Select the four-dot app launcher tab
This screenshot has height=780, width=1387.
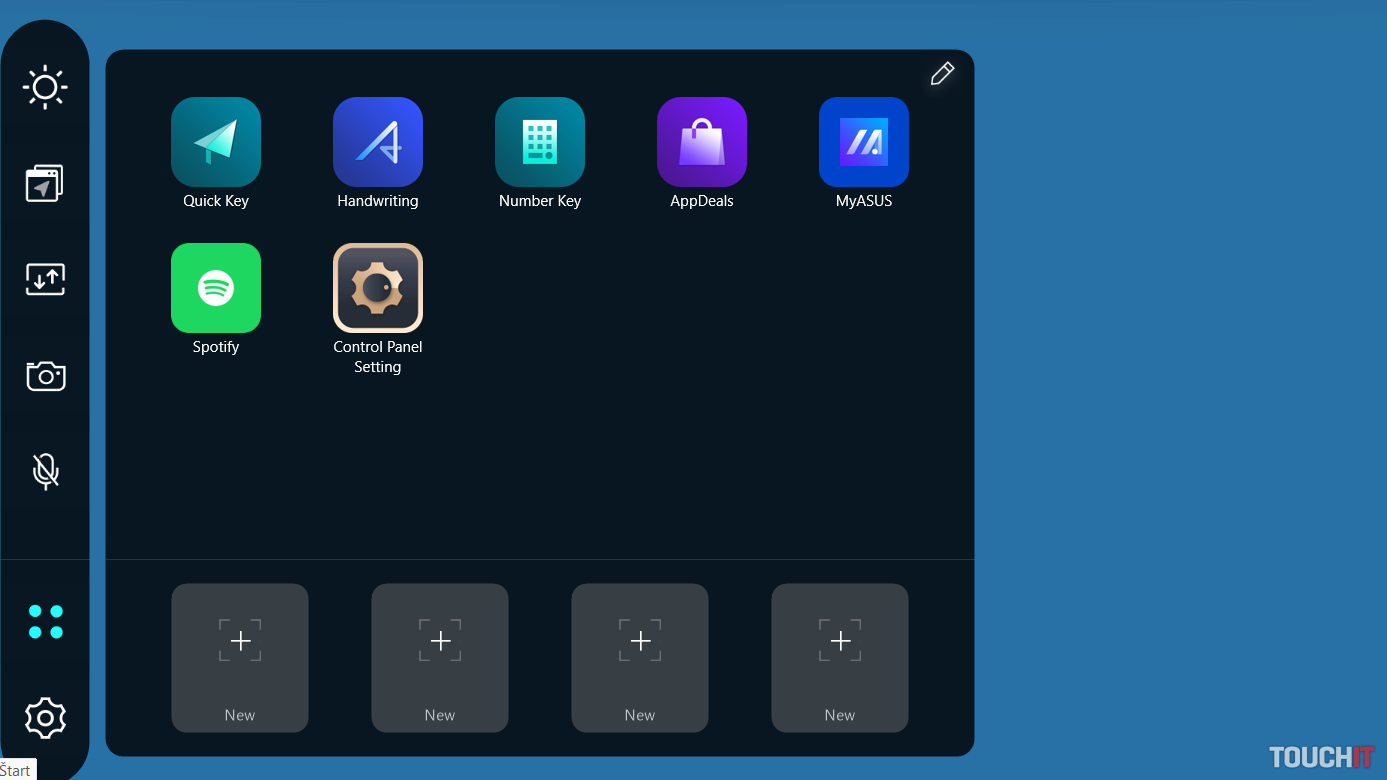45,622
